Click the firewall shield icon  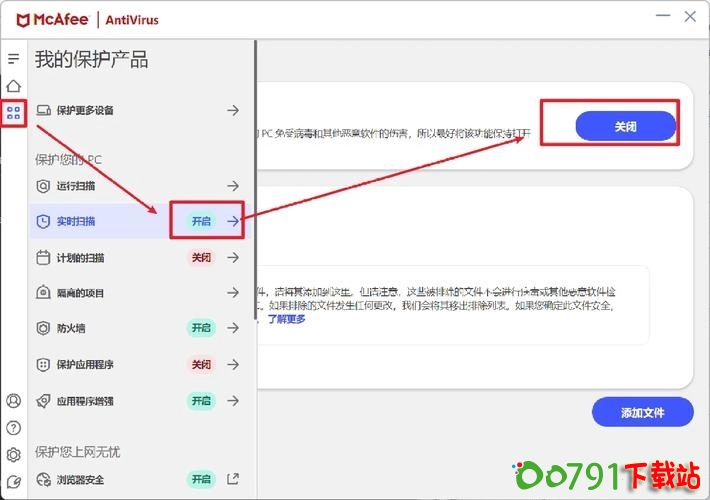(x=43, y=328)
